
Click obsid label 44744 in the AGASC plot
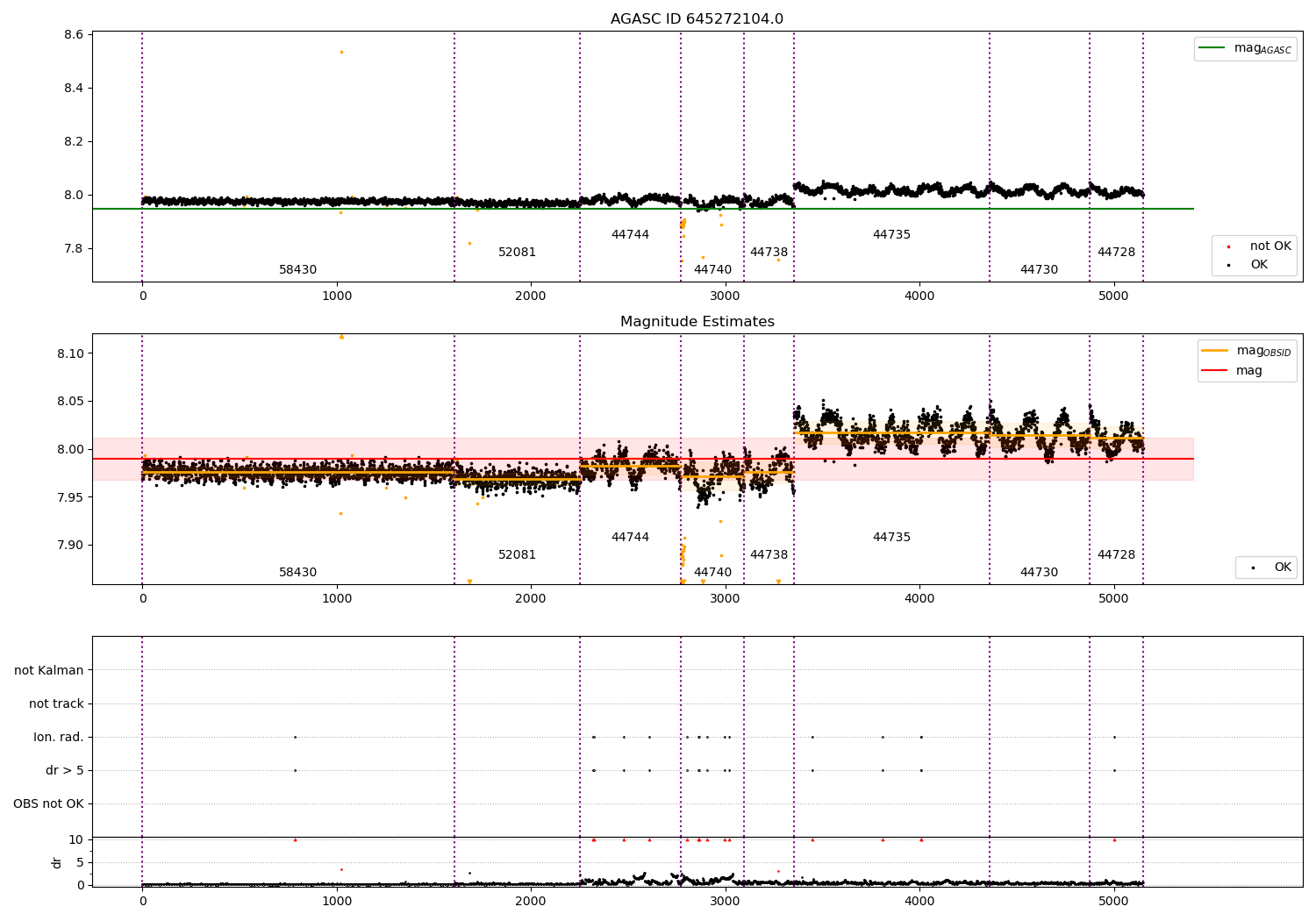[x=631, y=235]
